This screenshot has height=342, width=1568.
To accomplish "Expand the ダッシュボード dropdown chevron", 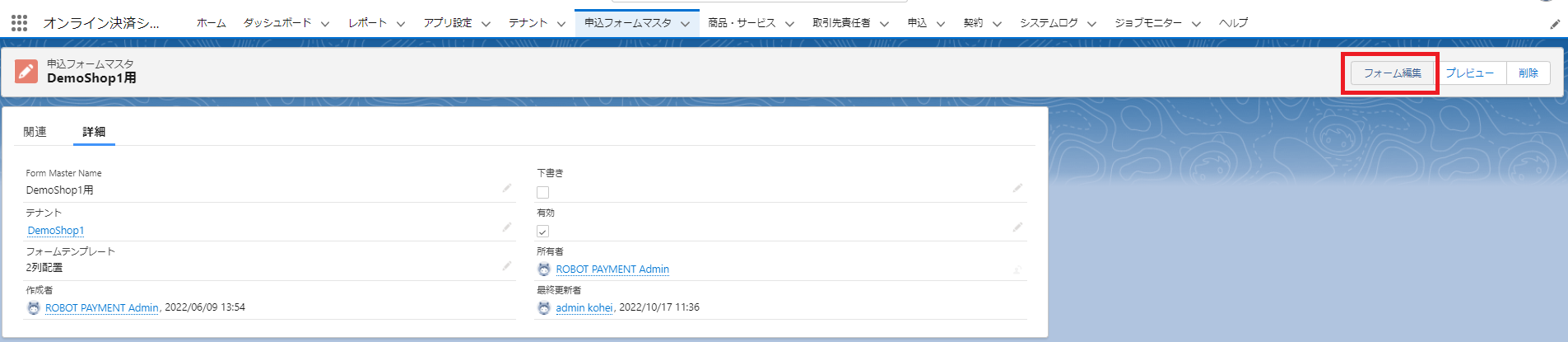I will (325, 24).
